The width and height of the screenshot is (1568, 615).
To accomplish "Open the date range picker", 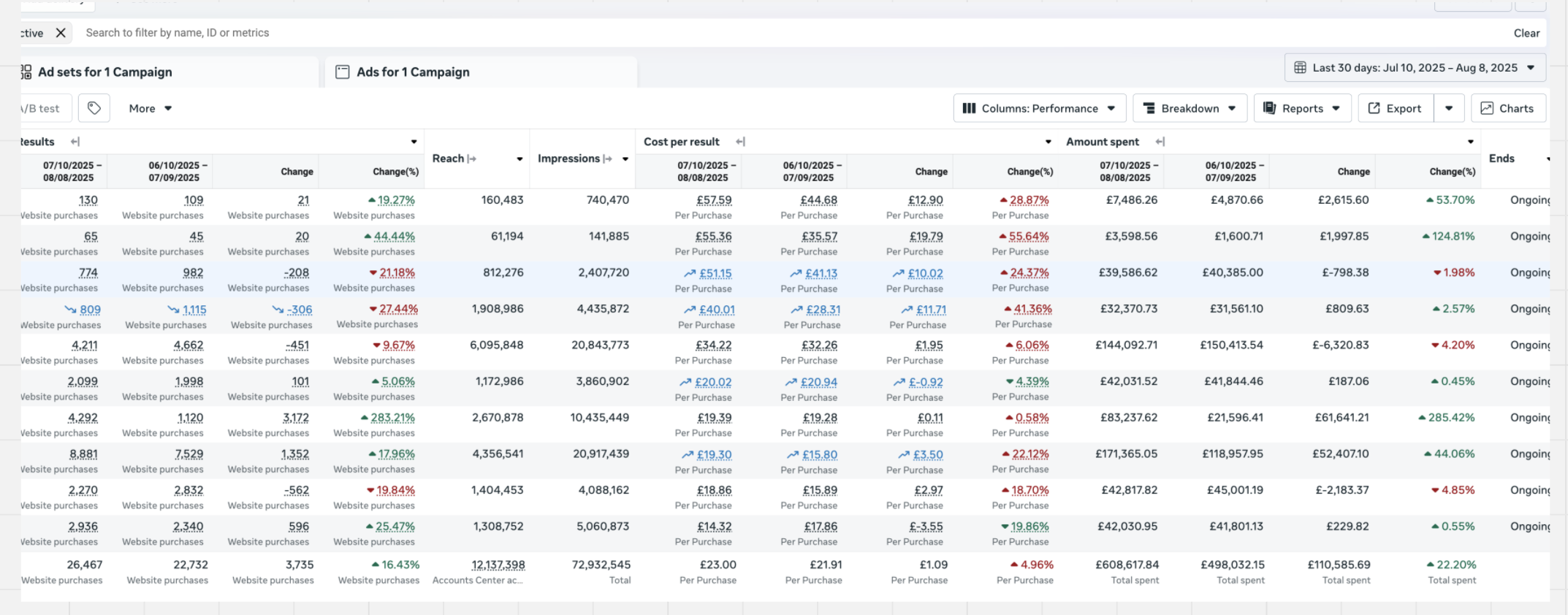I will click(x=1415, y=68).
